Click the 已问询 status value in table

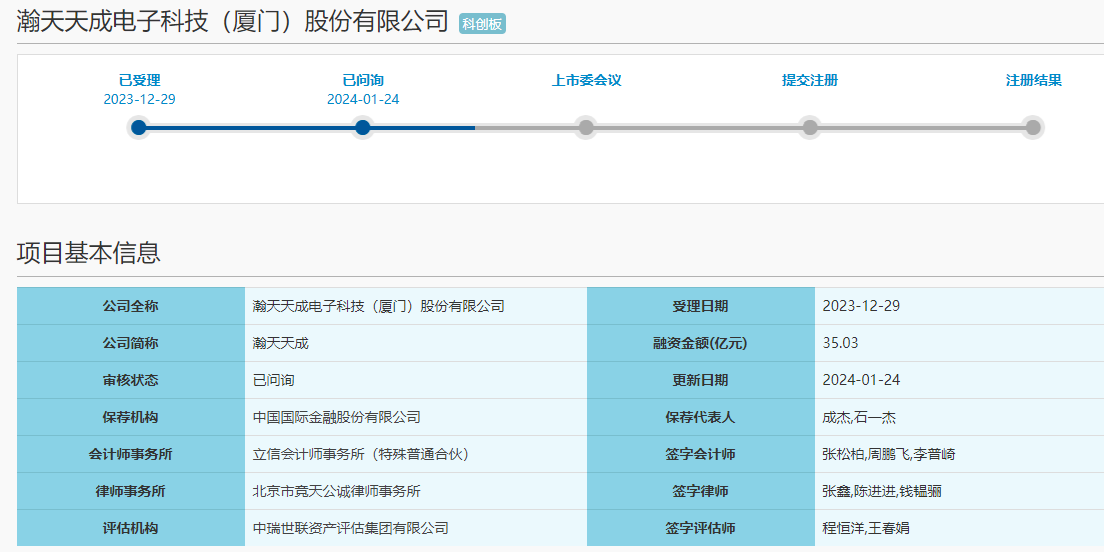point(273,380)
